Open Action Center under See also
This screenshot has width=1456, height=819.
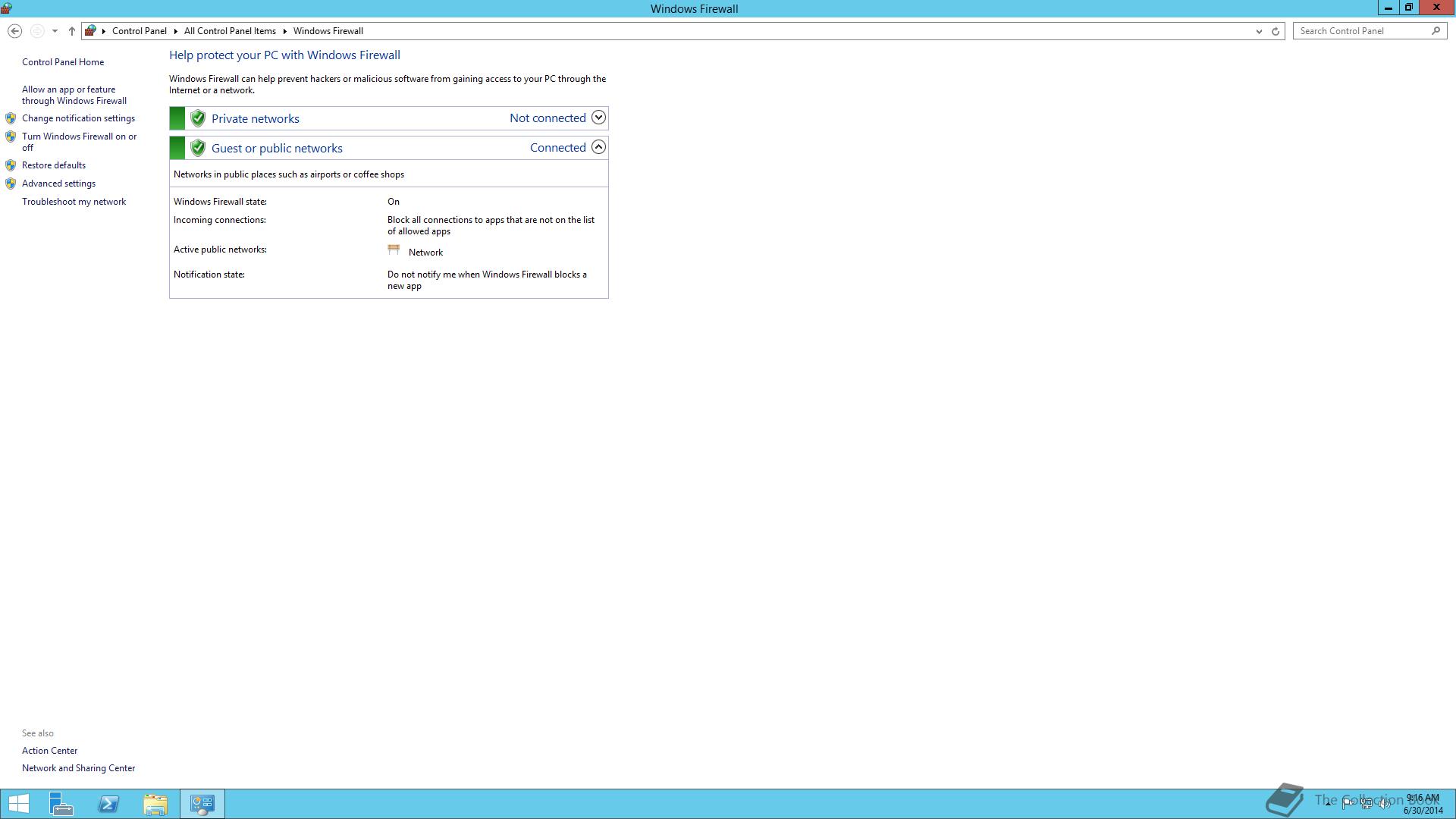pyautogui.click(x=49, y=751)
